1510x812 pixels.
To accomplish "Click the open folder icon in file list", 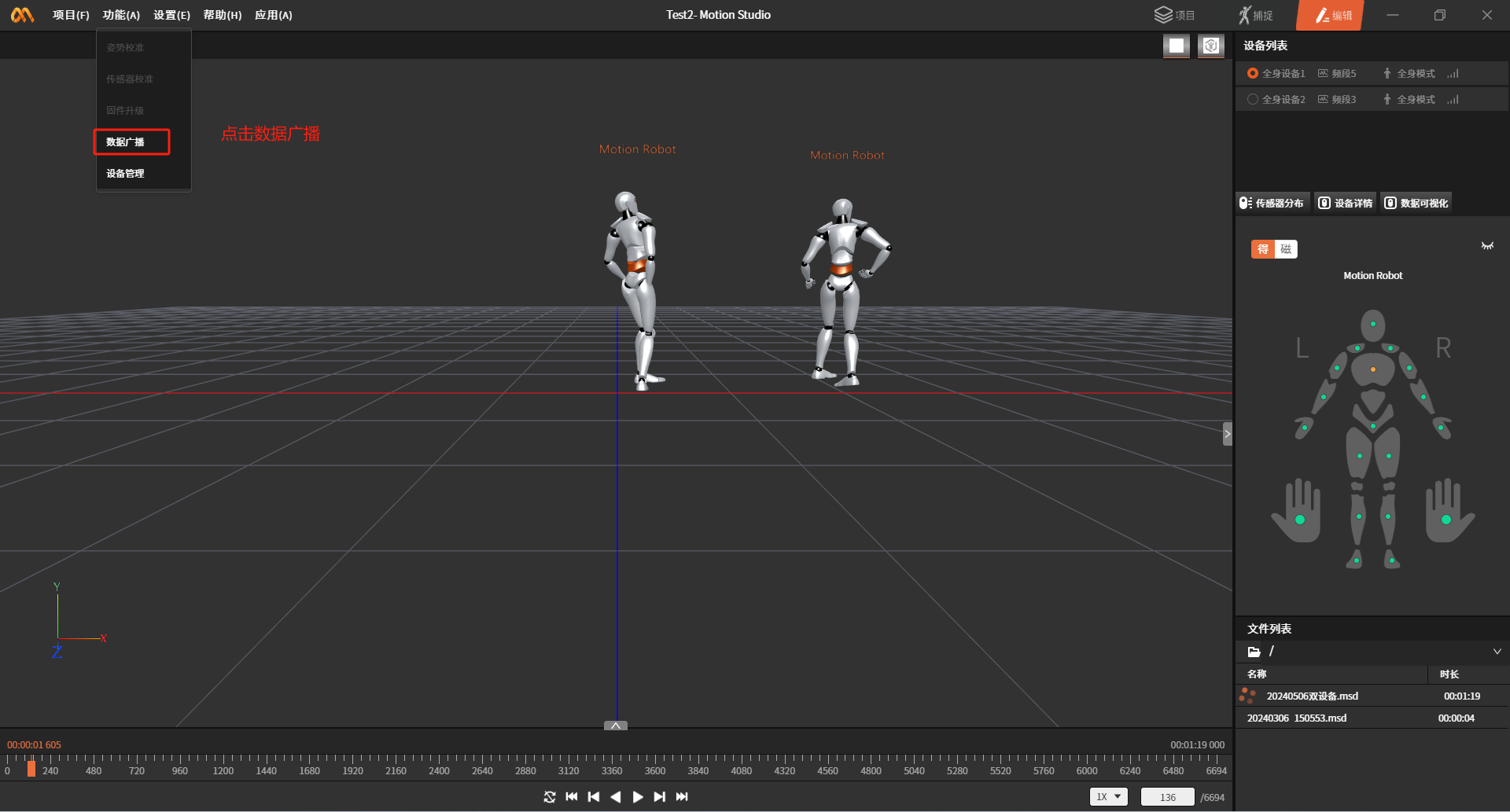I will tap(1254, 652).
